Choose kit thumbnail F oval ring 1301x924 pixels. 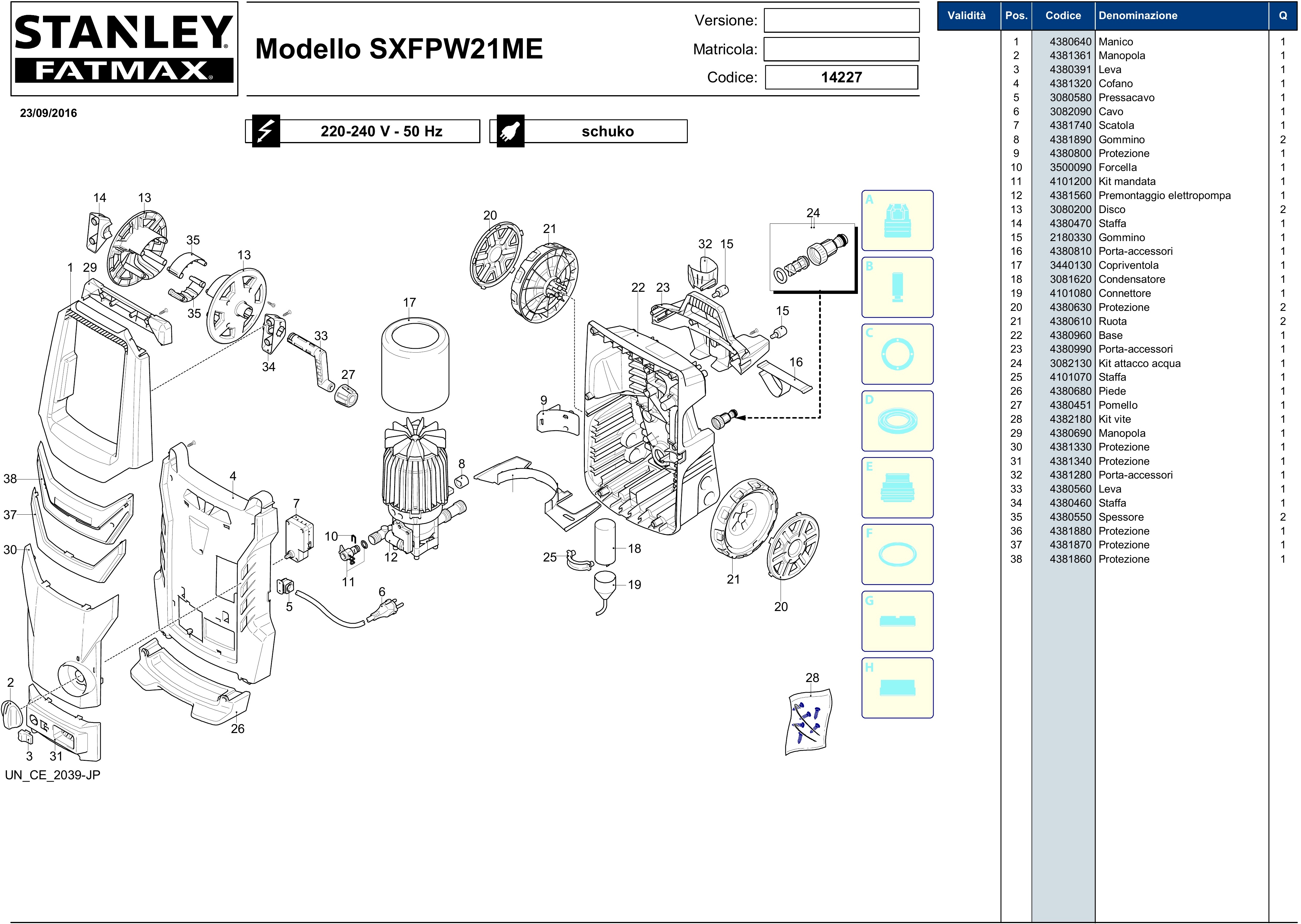click(897, 554)
